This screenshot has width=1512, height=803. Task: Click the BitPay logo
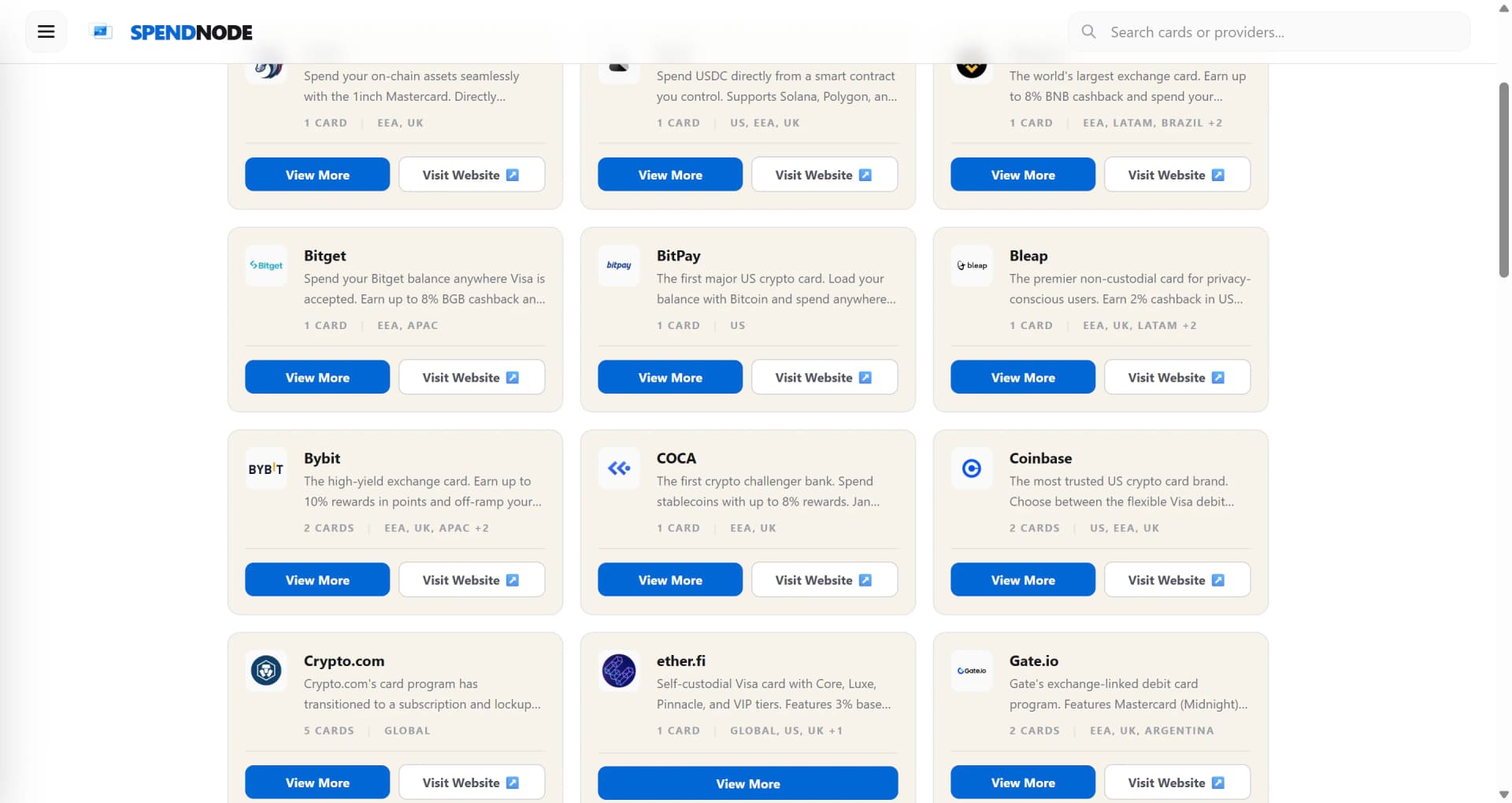[x=618, y=265]
